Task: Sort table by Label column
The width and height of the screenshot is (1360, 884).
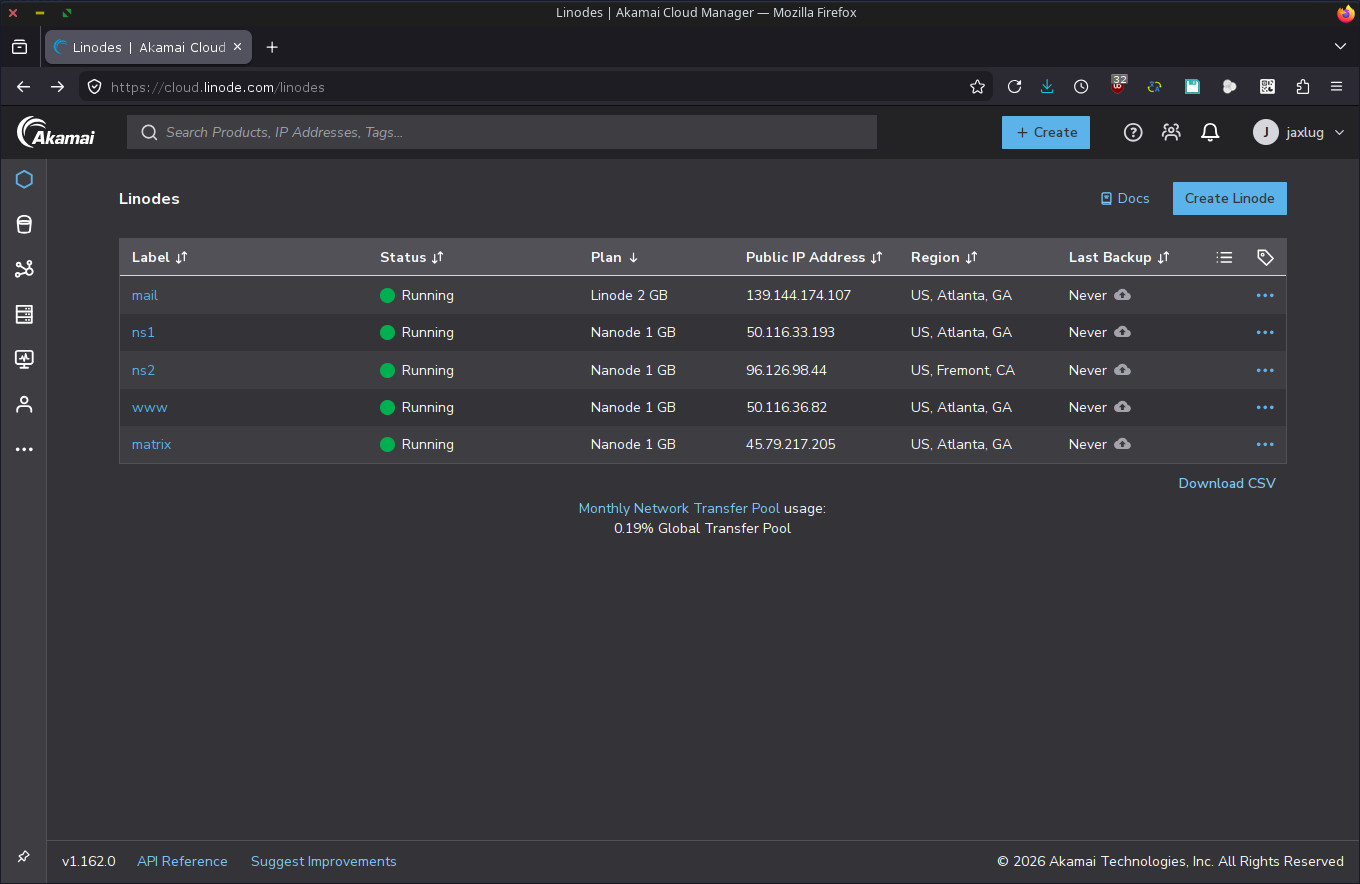Action: [x=159, y=257]
